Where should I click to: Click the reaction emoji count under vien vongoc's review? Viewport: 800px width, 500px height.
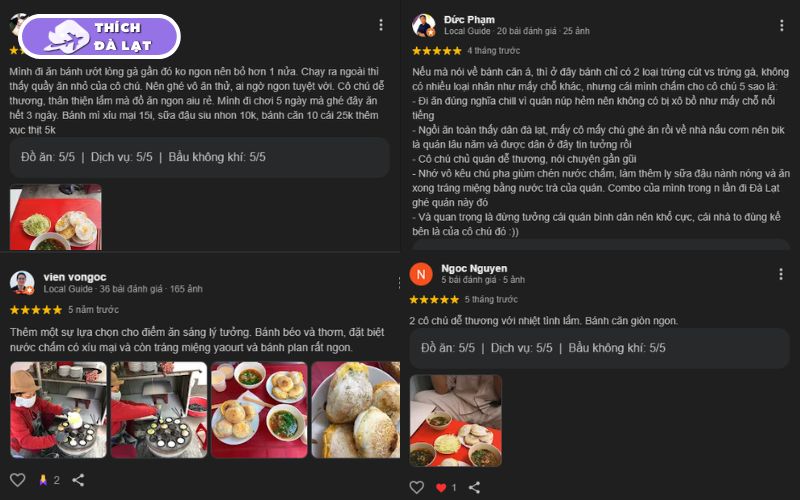pyautogui.click(x=49, y=480)
